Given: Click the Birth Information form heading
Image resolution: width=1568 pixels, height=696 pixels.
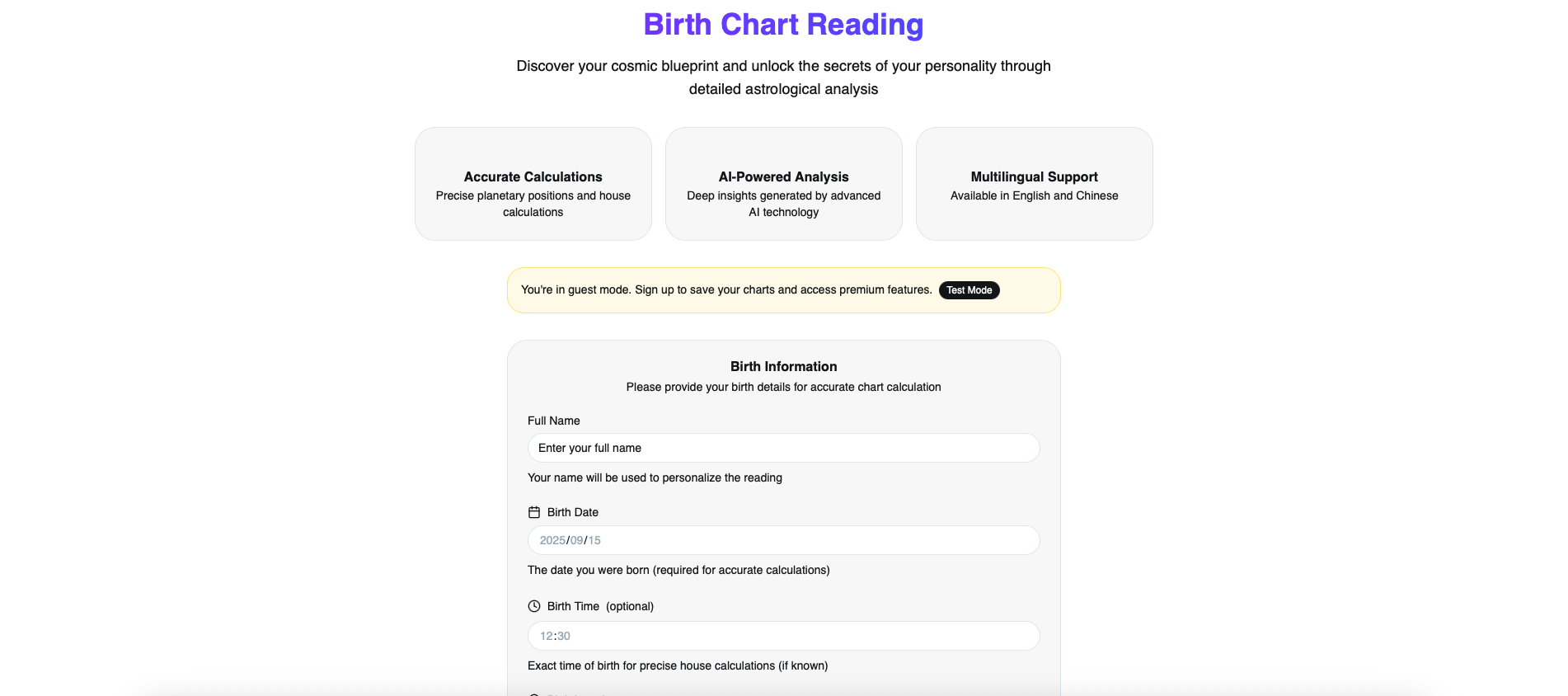Looking at the screenshot, I should (x=783, y=366).
